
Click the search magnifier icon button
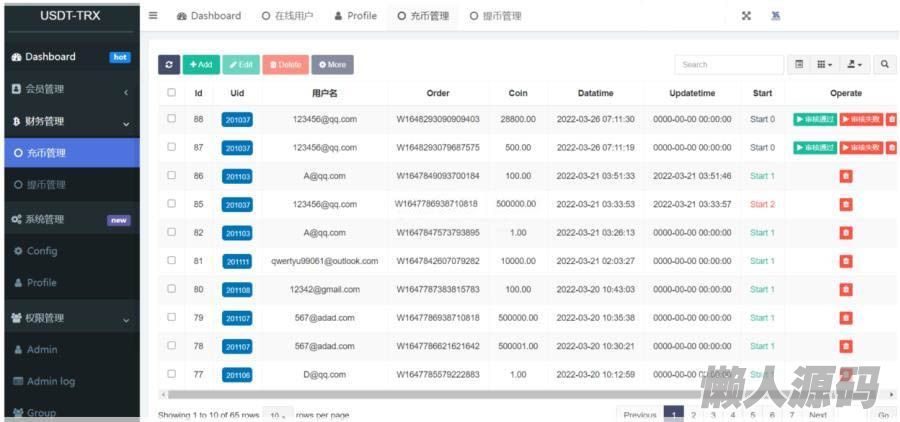(884, 65)
